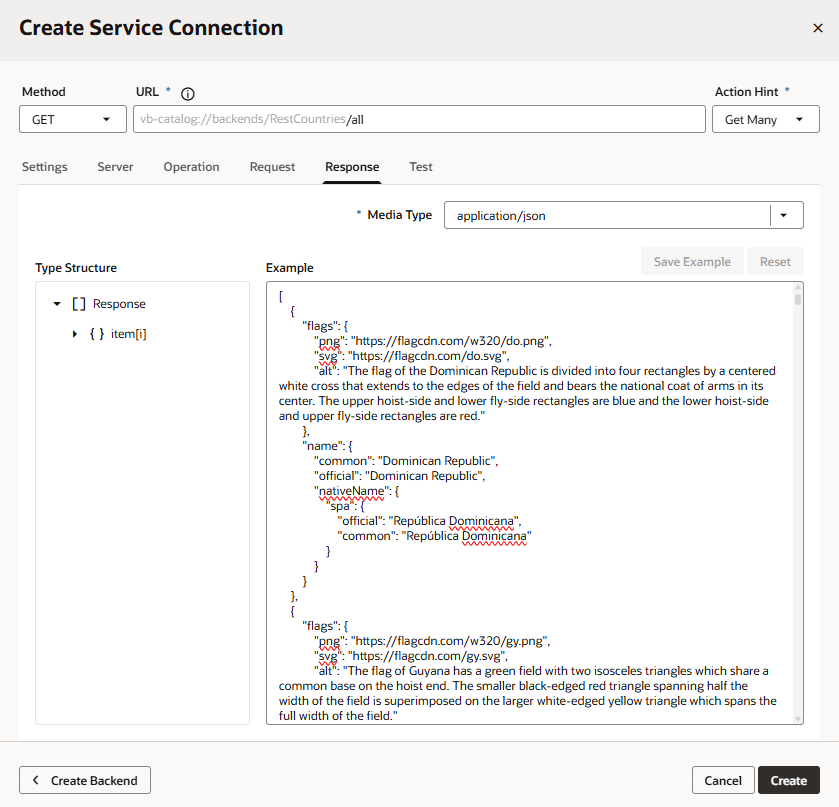Click the "https://flagcdn.com/gy.svg" text

click(x=427, y=656)
